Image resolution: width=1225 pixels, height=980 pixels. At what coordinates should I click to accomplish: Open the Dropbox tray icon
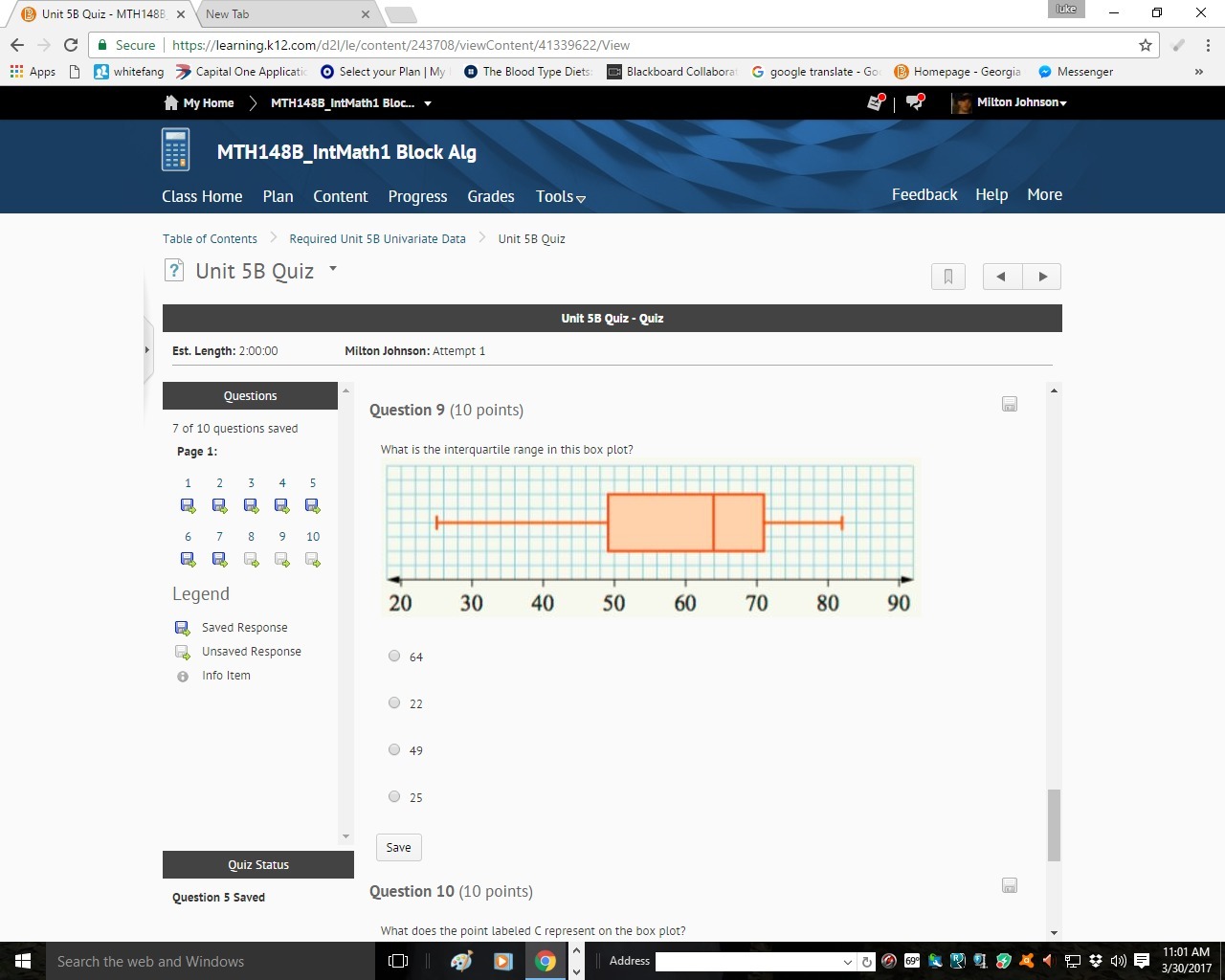(1095, 961)
